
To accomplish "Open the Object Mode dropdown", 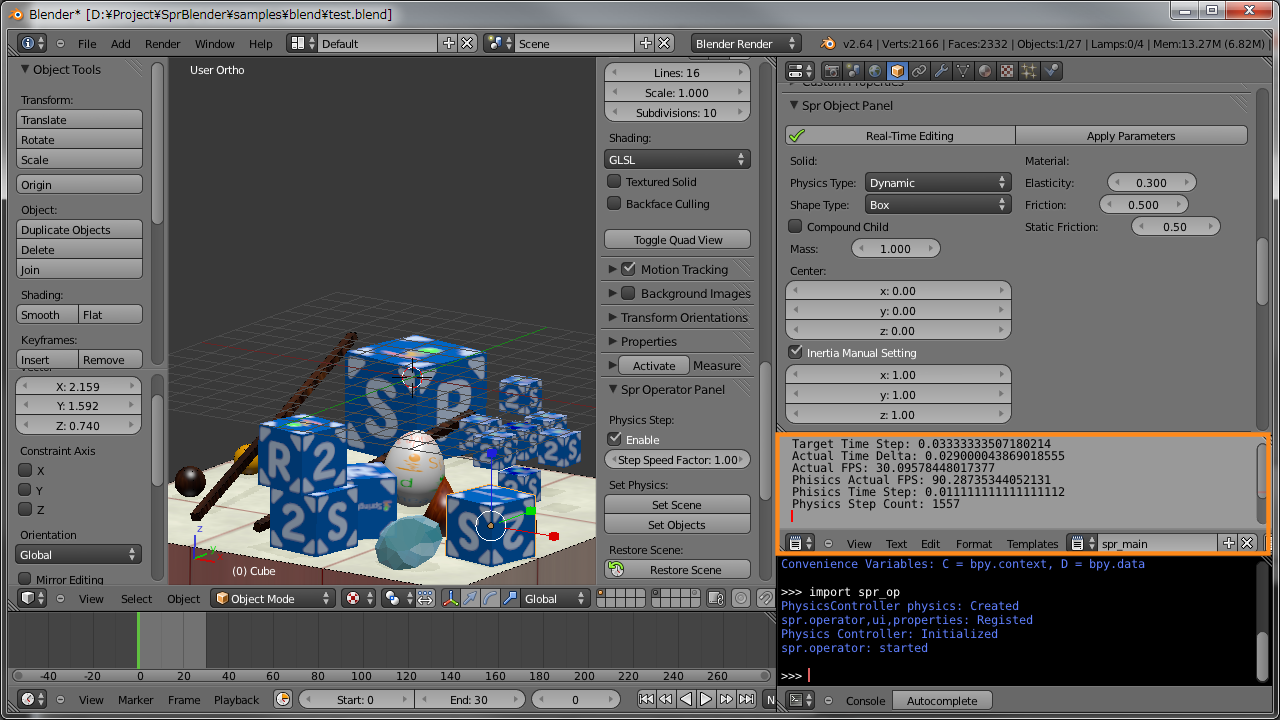I will [x=273, y=598].
